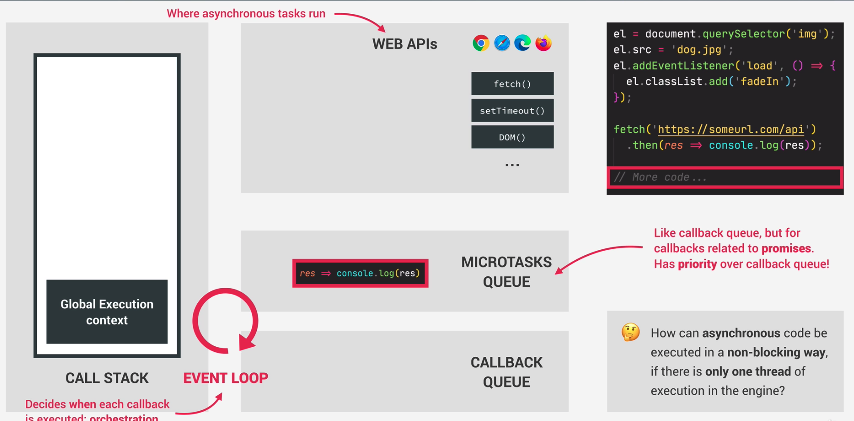
Task: Click the Global Execution context block
Action: [x=107, y=312]
